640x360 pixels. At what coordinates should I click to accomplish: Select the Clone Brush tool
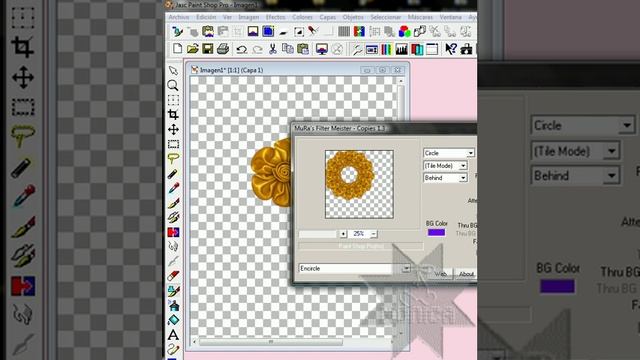click(173, 218)
